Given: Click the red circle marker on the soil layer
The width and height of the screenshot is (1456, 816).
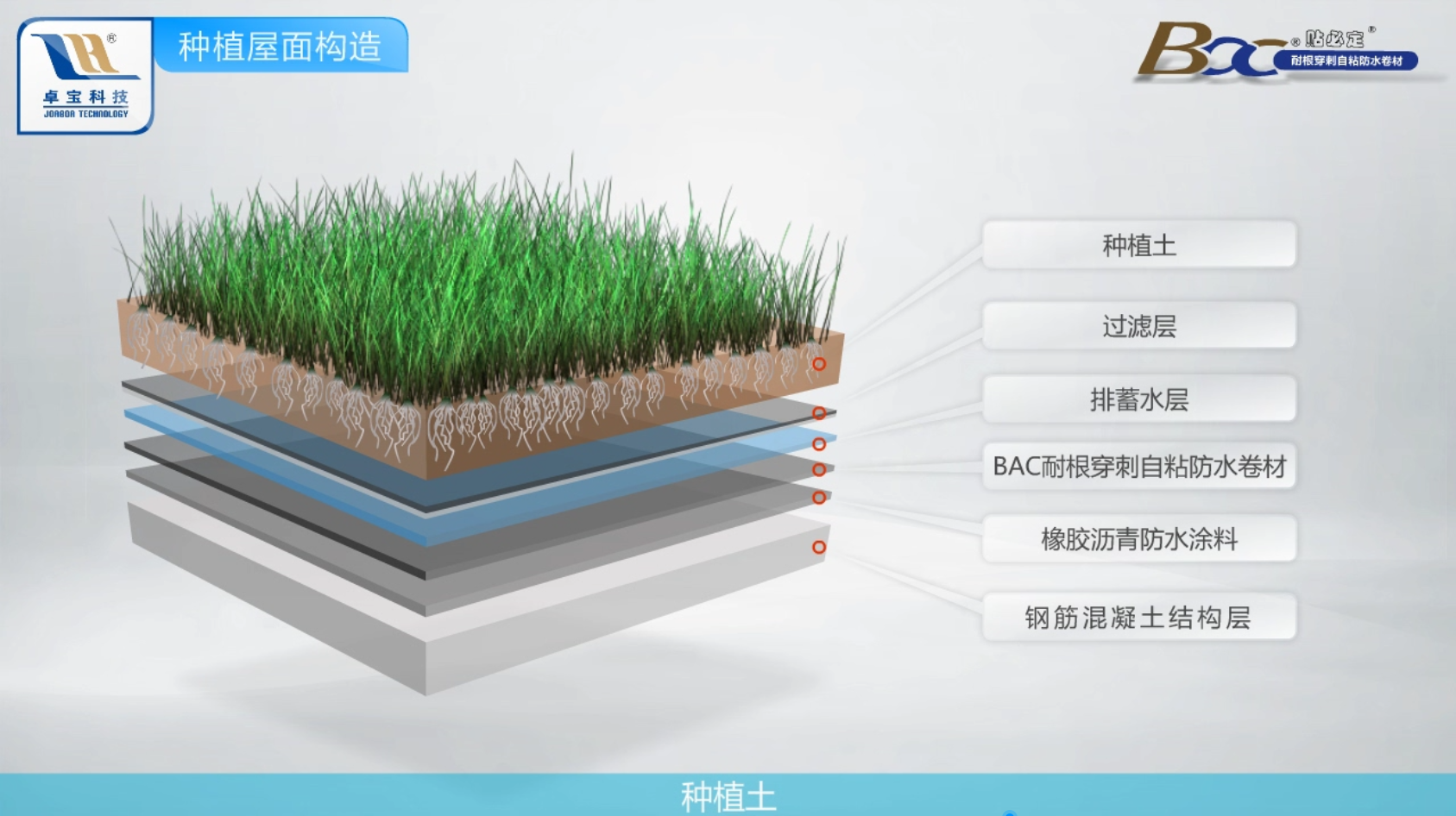Looking at the screenshot, I should pos(819,364).
